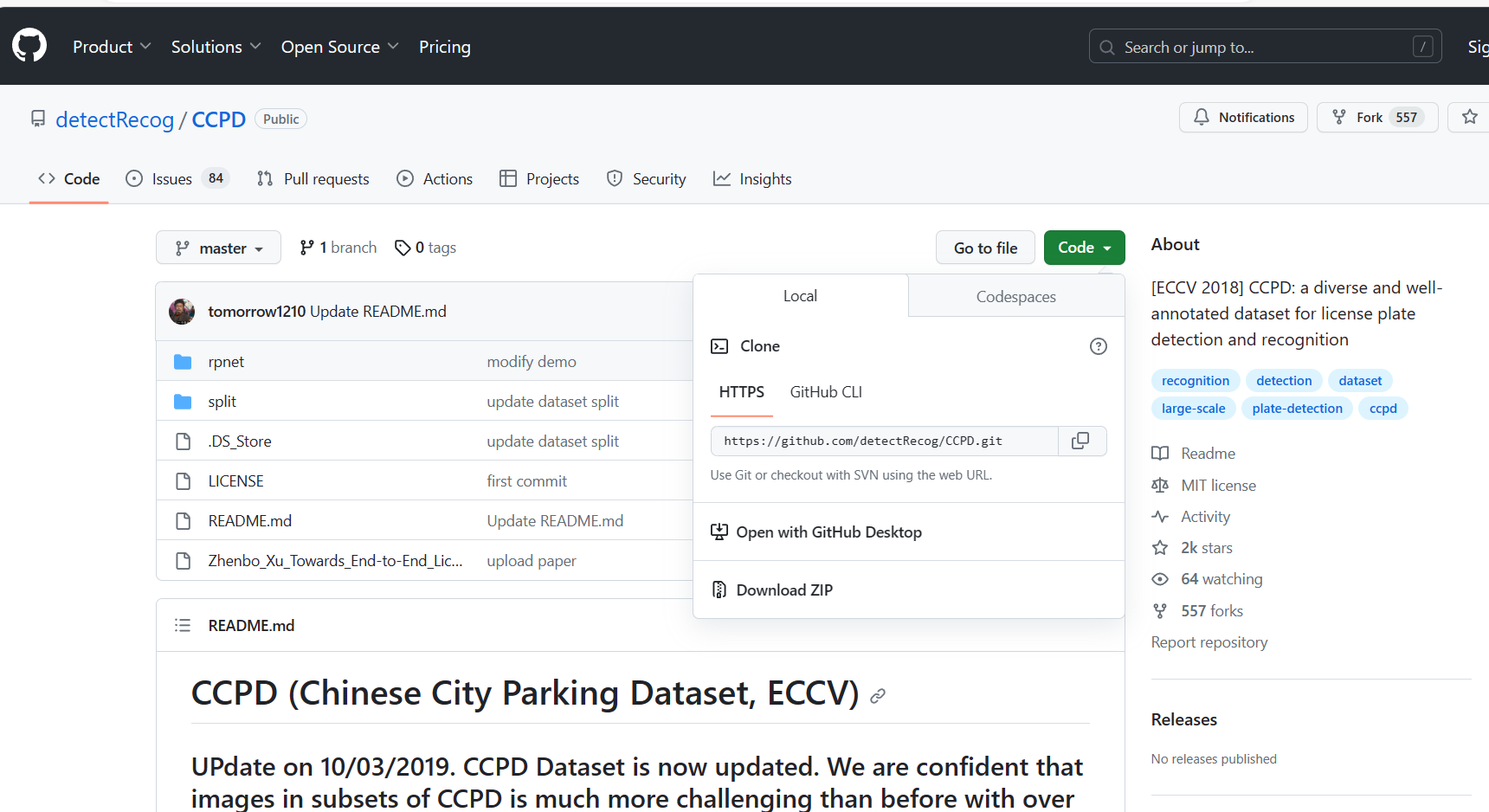1489x812 pixels.
Task: Open Notifications bell button
Action: tap(1243, 117)
